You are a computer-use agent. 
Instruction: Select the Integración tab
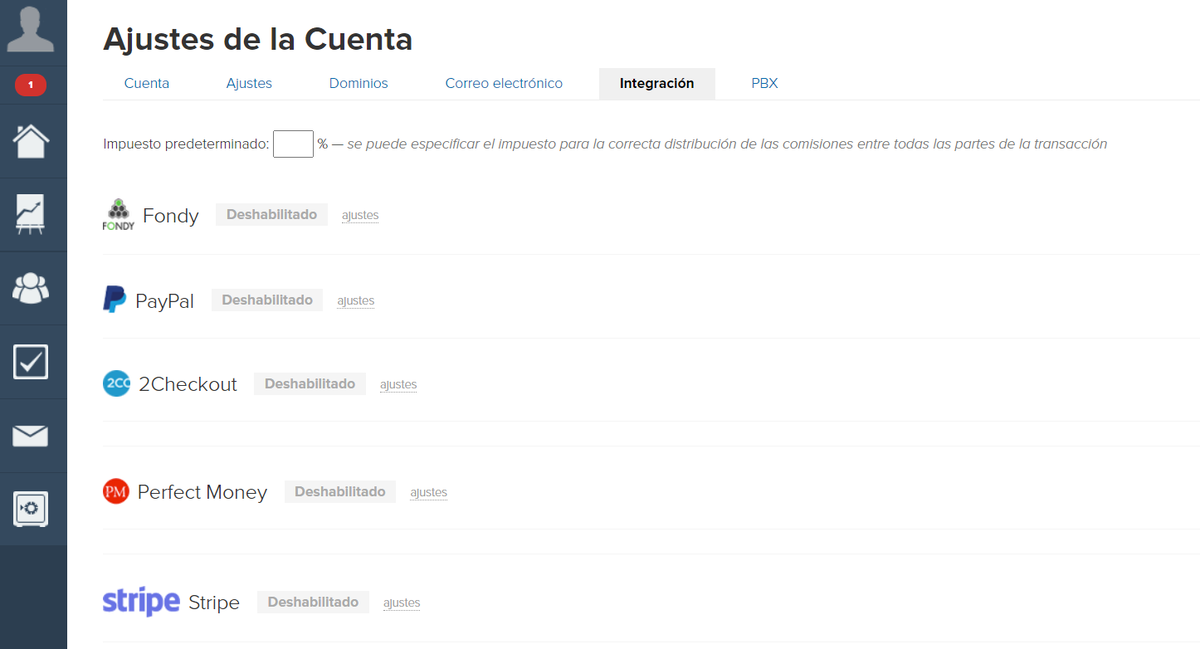click(657, 83)
